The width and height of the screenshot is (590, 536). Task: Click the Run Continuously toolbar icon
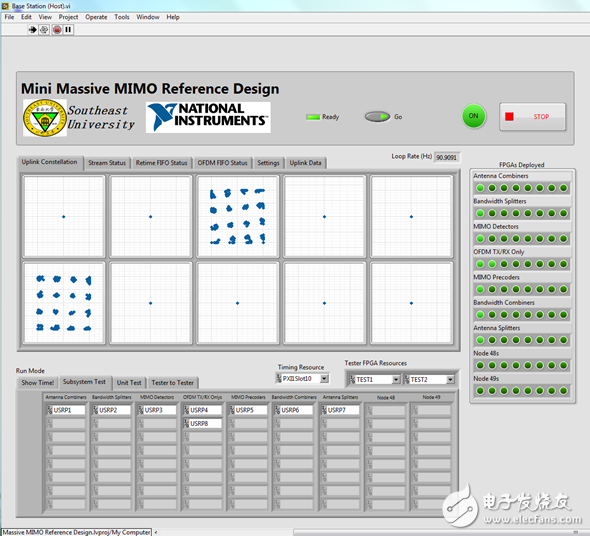pyautogui.click(x=44, y=30)
